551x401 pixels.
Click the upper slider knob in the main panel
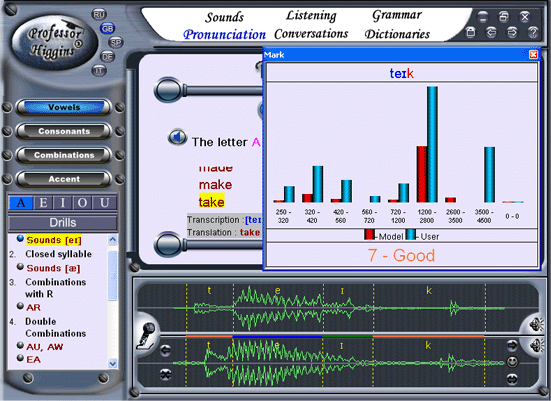169,90
